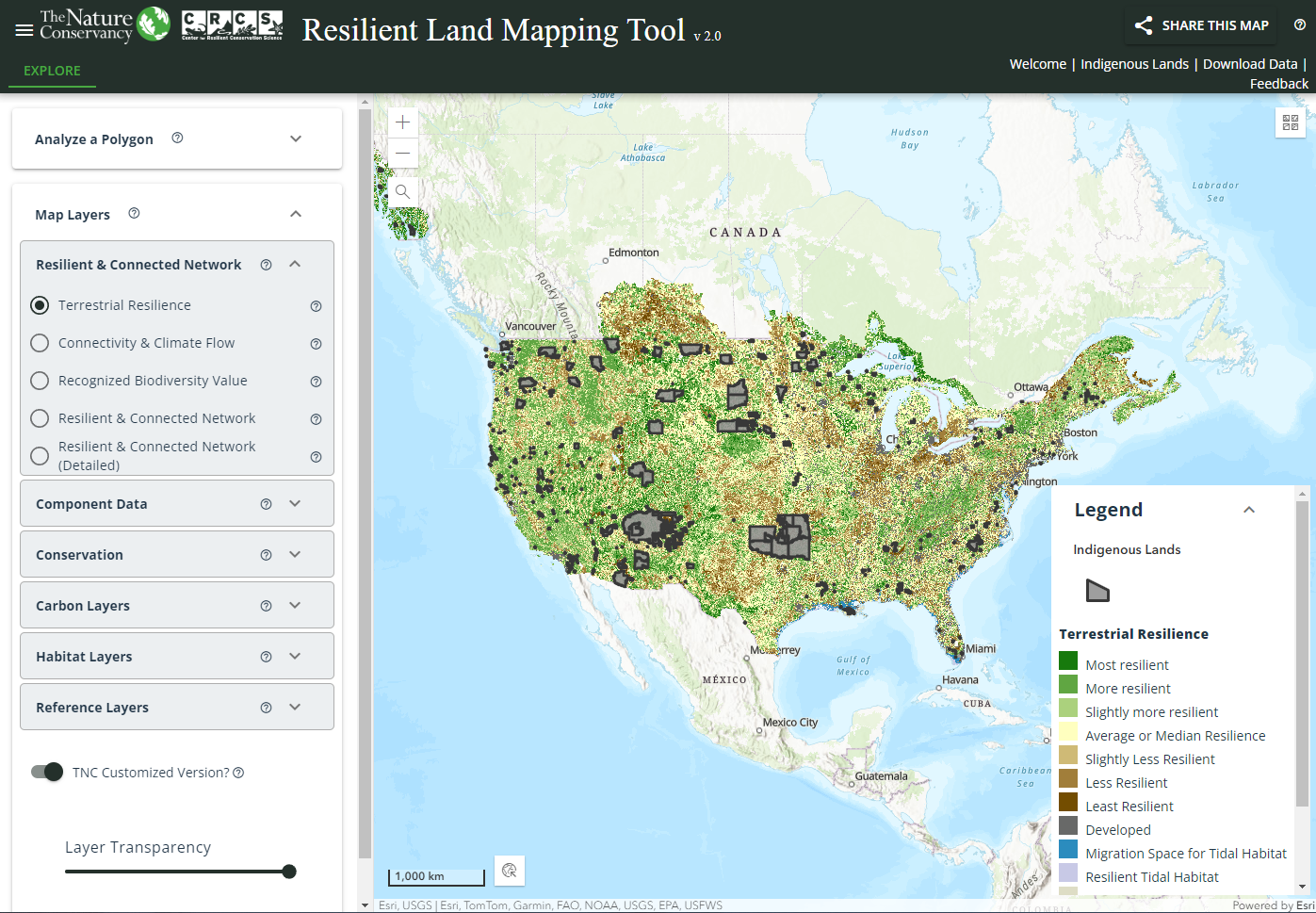Expand the Habitat Layers section
The height and width of the screenshot is (913, 1316).
pyautogui.click(x=295, y=657)
